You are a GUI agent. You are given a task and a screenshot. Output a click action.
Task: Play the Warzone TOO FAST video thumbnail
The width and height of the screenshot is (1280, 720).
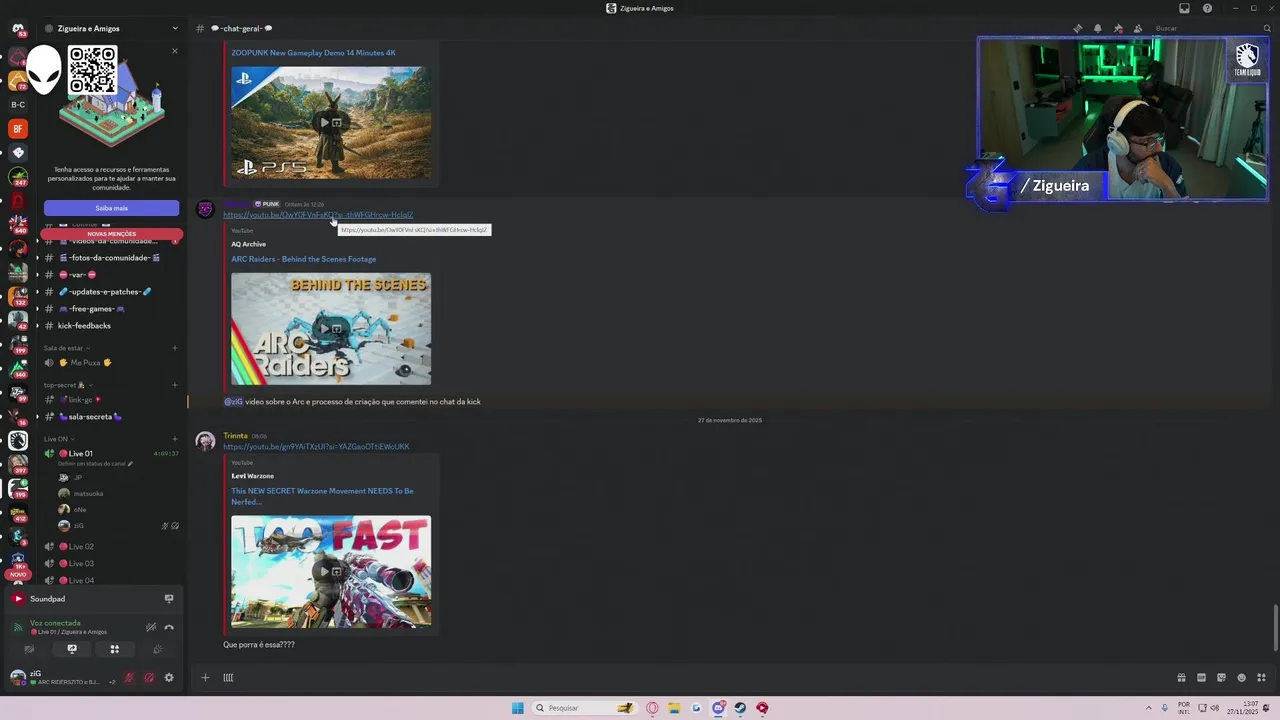pyautogui.click(x=331, y=572)
